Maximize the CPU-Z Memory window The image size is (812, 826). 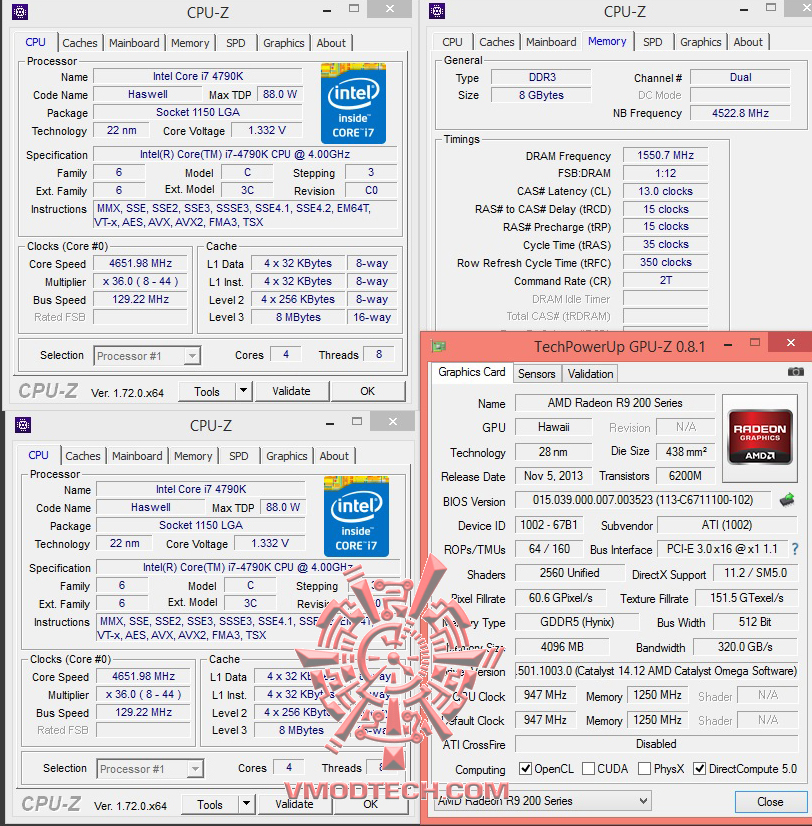coord(771,7)
